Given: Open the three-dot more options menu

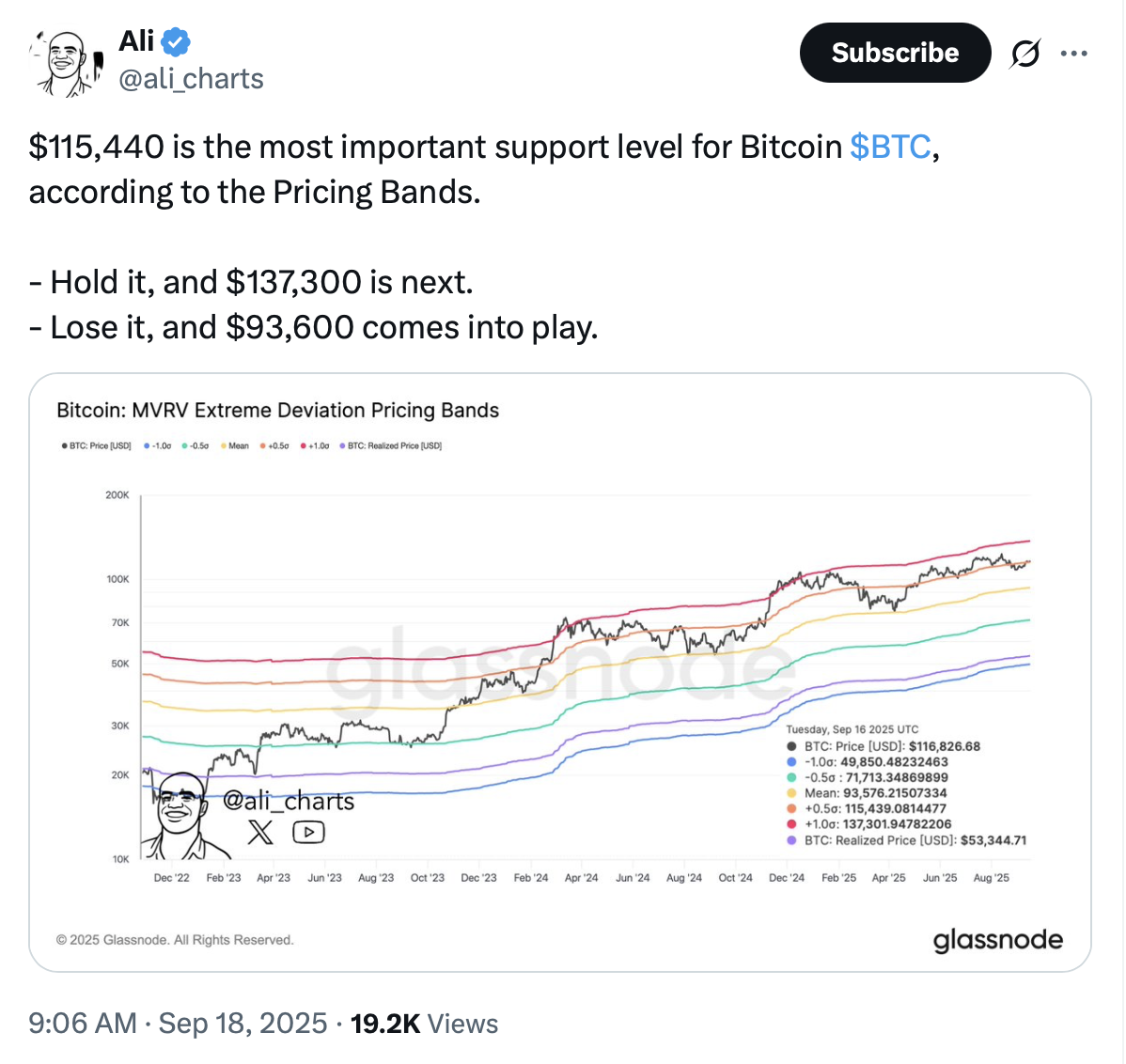Looking at the screenshot, I should coord(1073,54).
